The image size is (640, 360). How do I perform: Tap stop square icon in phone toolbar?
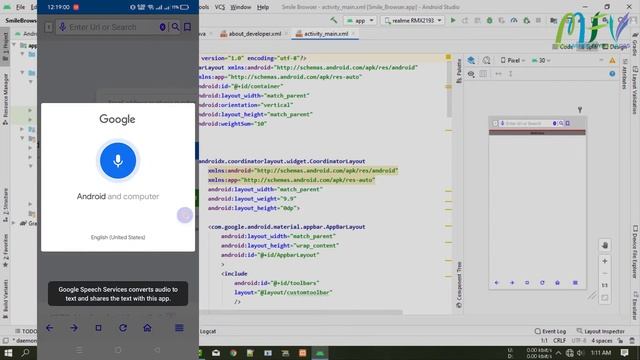tap(98, 328)
